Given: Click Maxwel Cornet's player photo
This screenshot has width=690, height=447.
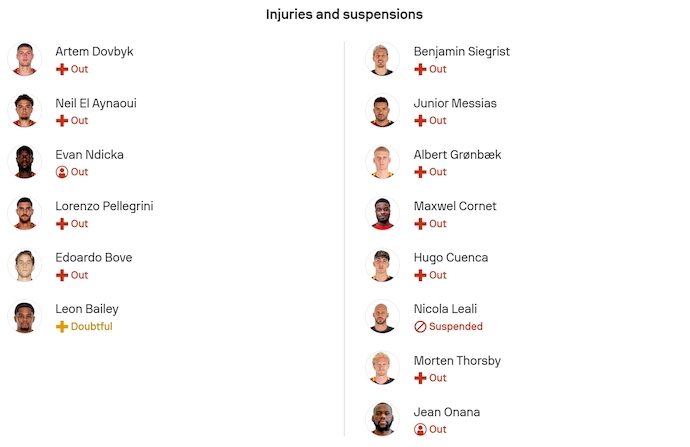Looking at the screenshot, I should coord(382,214).
